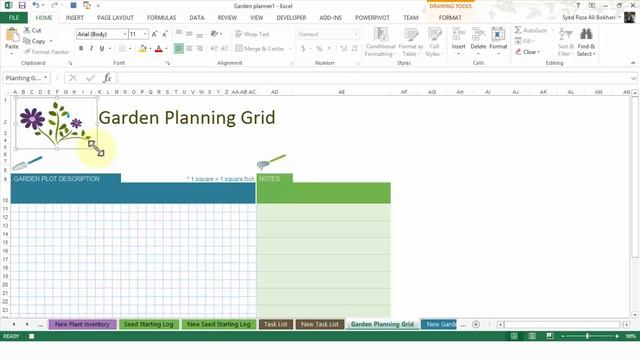This screenshot has height=360, width=640.
Task: Select the New Plant Inventory sheet tab
Action: [82, 324]
